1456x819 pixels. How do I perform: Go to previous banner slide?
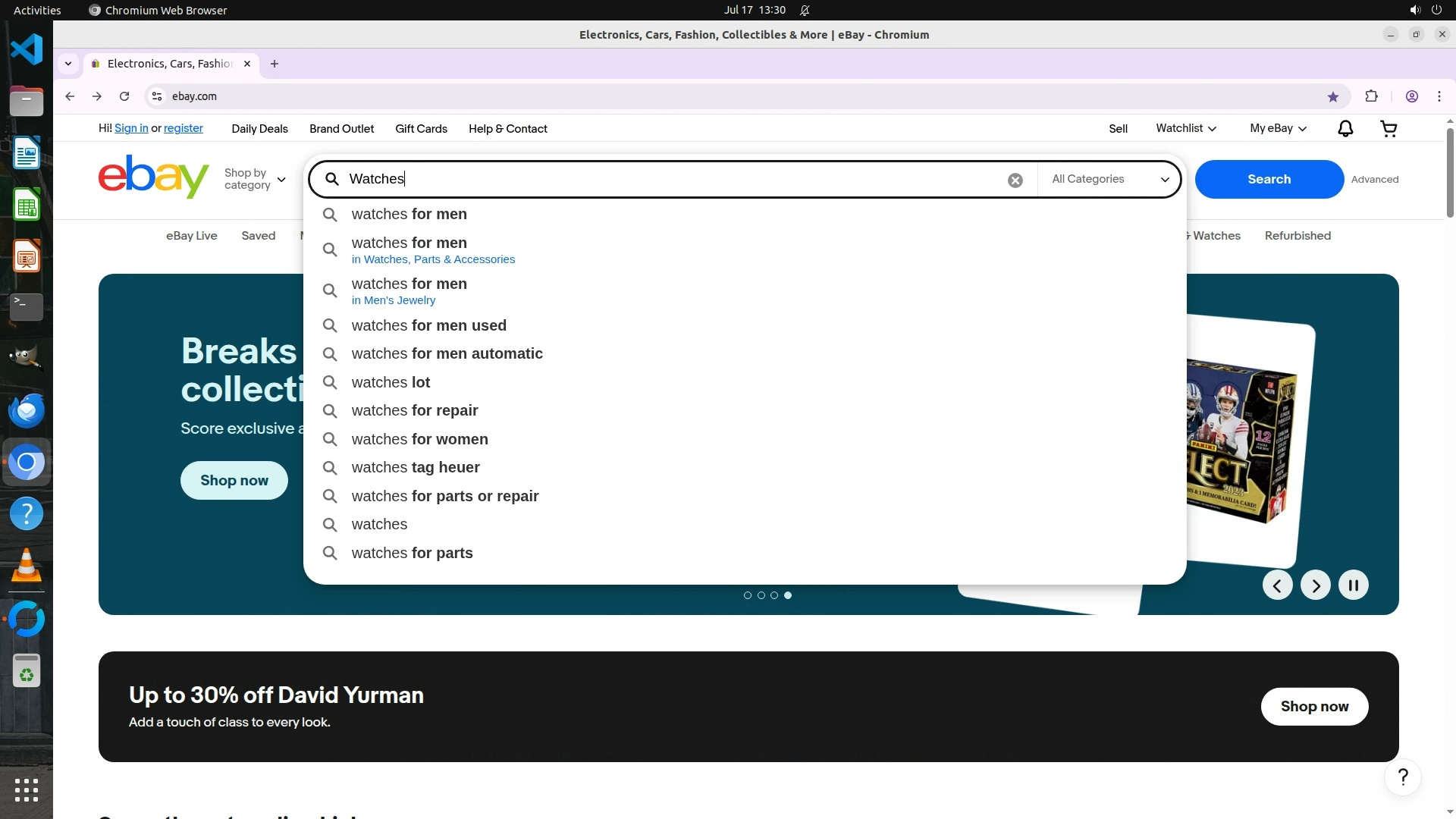point(1277,585)
